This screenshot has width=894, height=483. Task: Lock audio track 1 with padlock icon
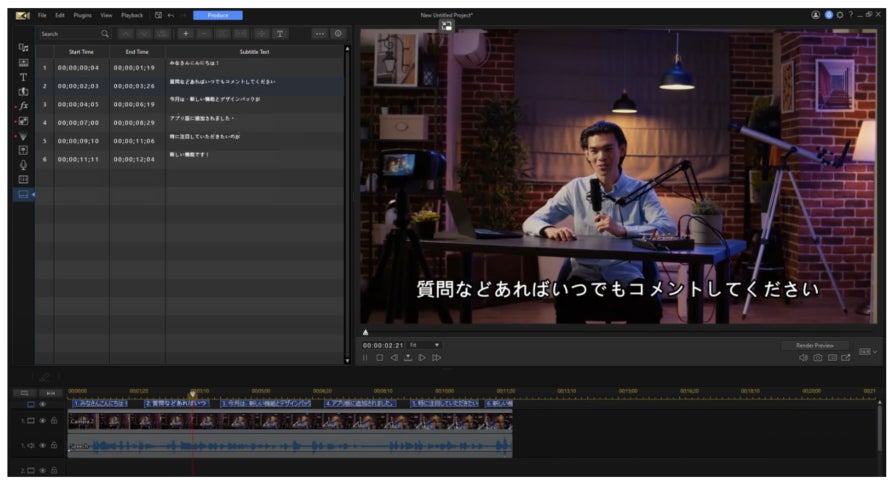point(54,446)
